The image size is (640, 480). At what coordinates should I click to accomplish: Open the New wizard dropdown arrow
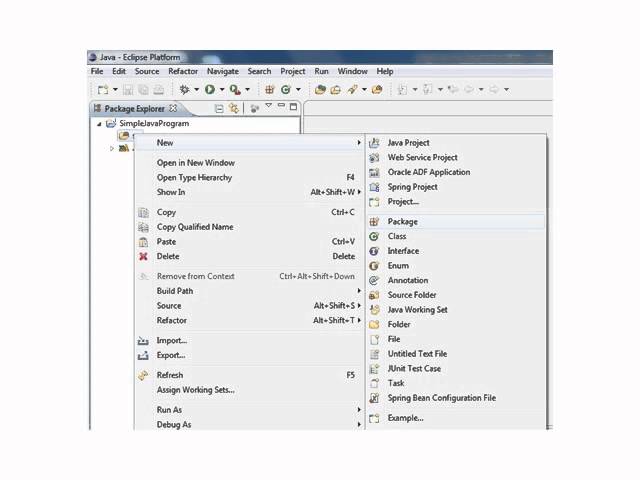pos(116,89)
